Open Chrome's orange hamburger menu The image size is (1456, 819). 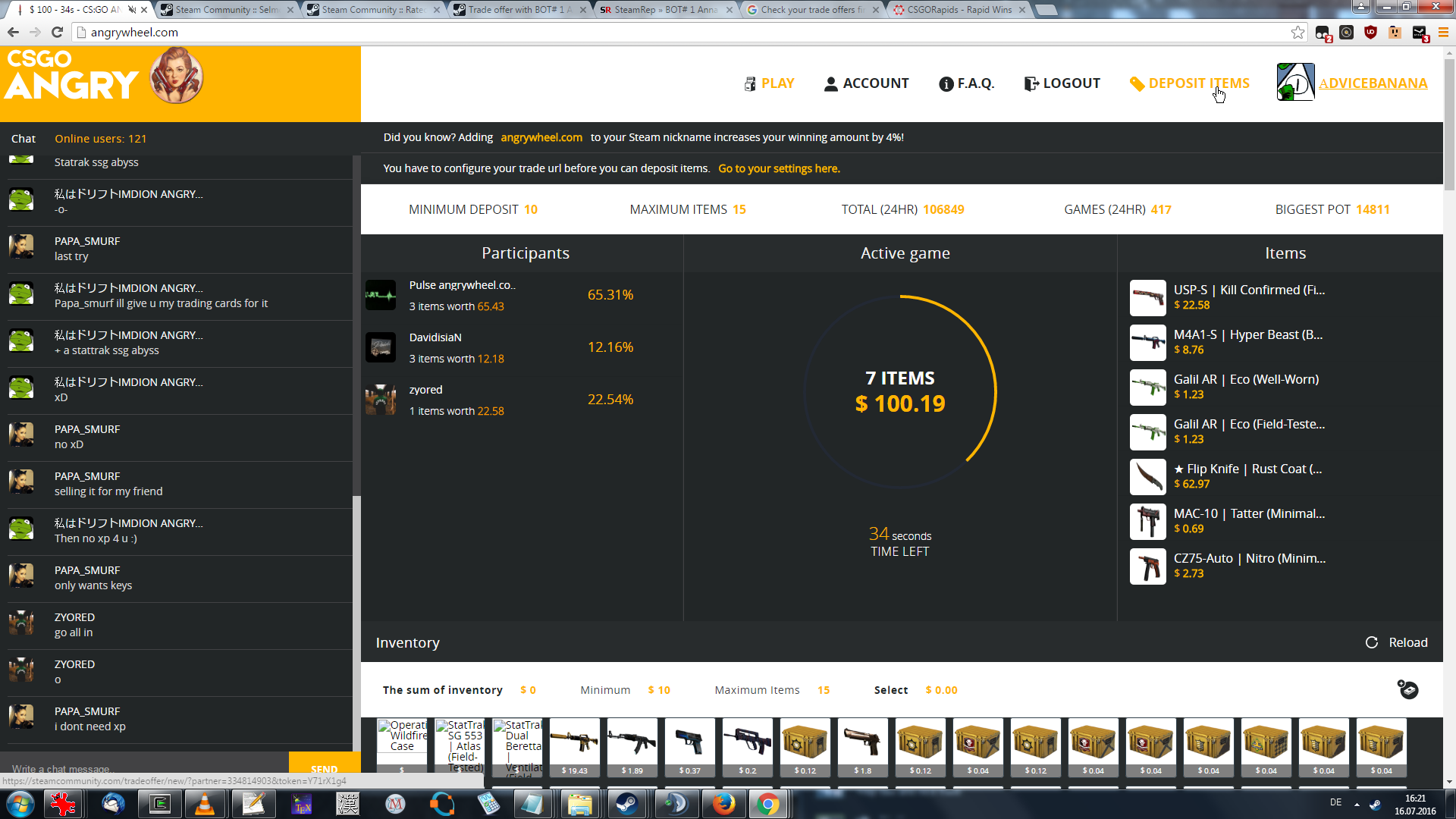click(x=1443, y=33)
